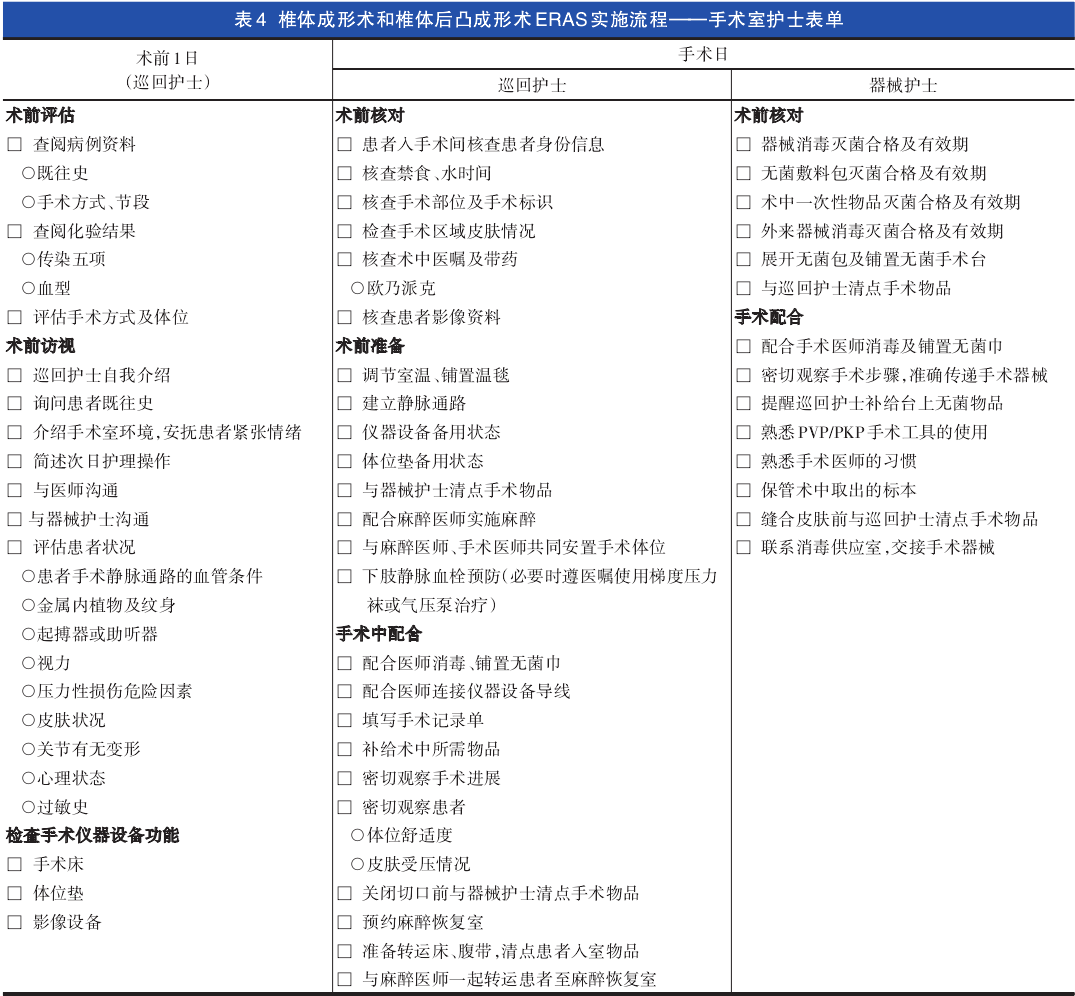Check the "查阅化验结果" box

coord(14,231)
